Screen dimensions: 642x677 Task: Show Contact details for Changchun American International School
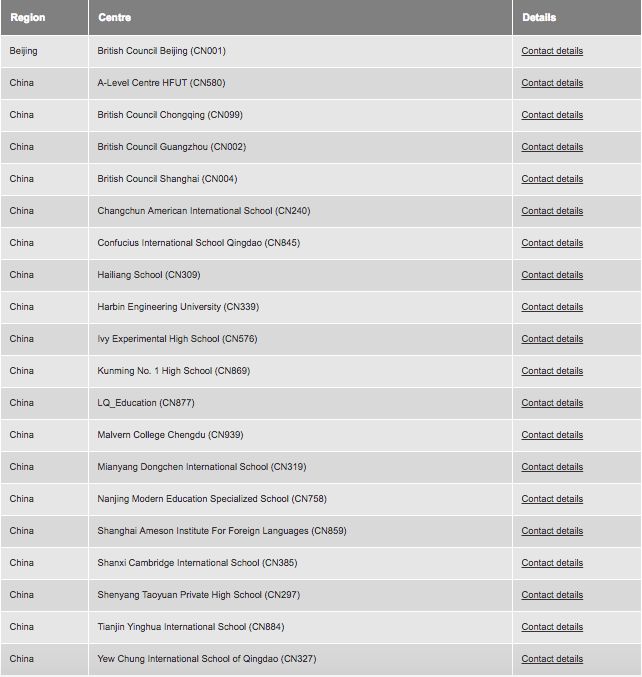(552, 211)
